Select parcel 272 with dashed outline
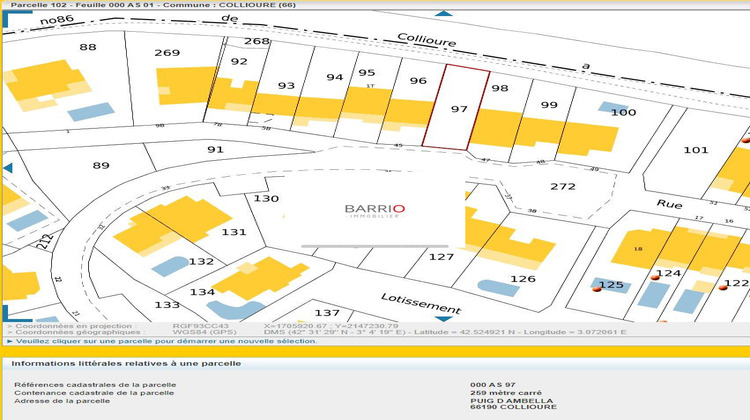 pyautogui.click(x=563, y=187)
